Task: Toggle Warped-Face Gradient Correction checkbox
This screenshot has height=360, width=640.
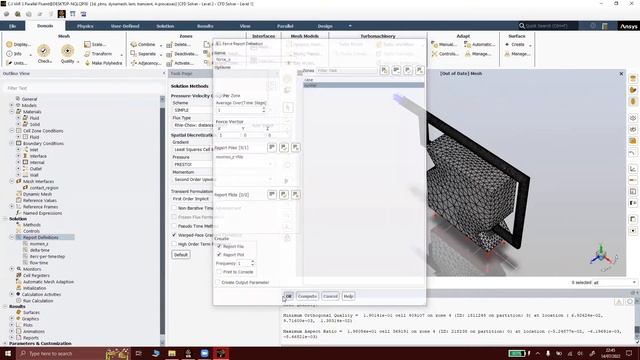Action: click(x=174, y=235)
